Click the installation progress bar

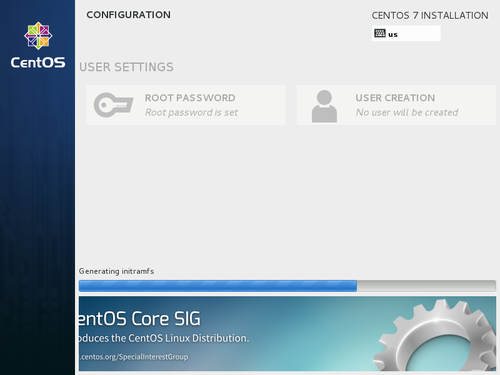tap(287, 286)
